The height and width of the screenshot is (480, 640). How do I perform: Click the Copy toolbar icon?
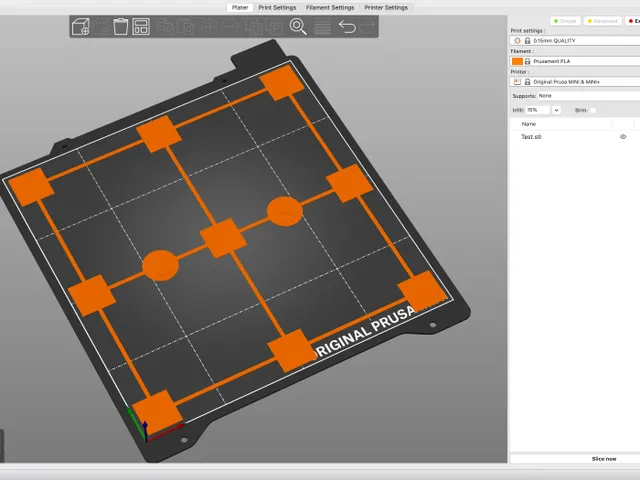click(x=165, y=27)
